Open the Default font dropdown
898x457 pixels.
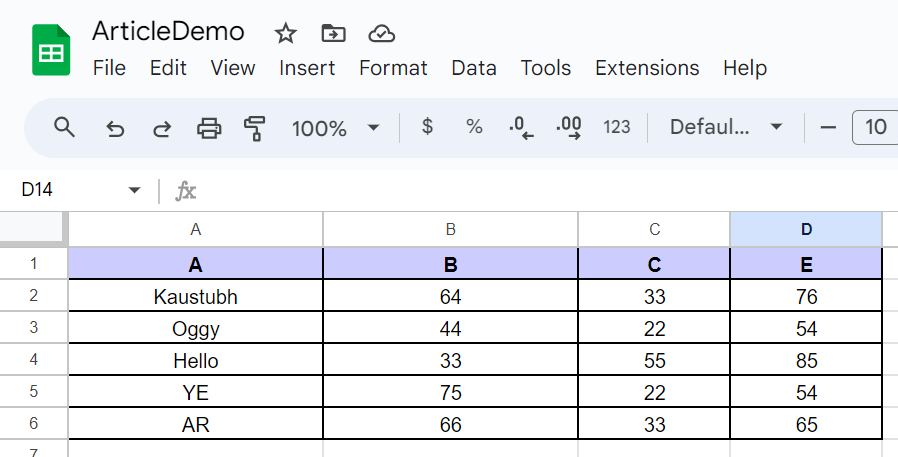click(726, 127)
